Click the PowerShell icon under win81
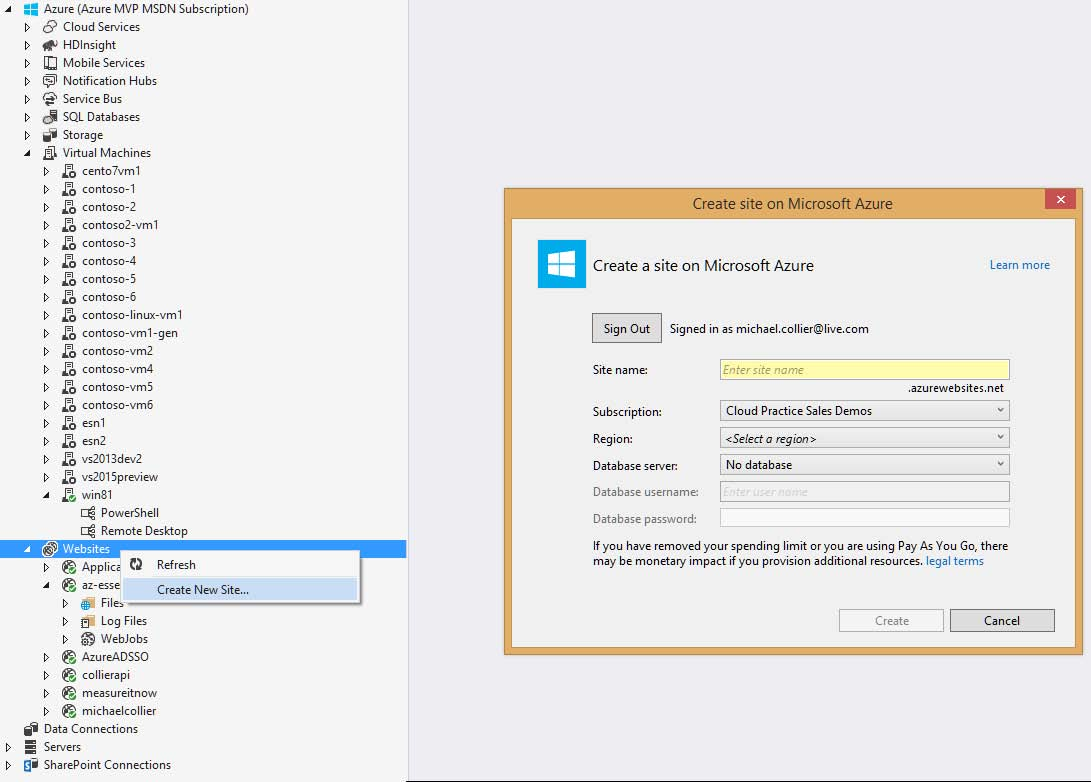This screenshot has width=1091, height=782. [x=88, y=513]
